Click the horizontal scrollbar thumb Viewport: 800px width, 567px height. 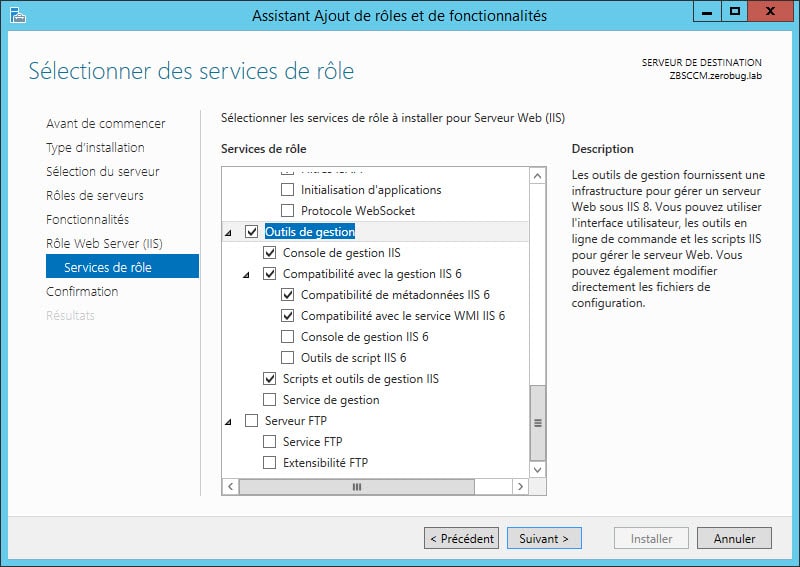[357, 487]
